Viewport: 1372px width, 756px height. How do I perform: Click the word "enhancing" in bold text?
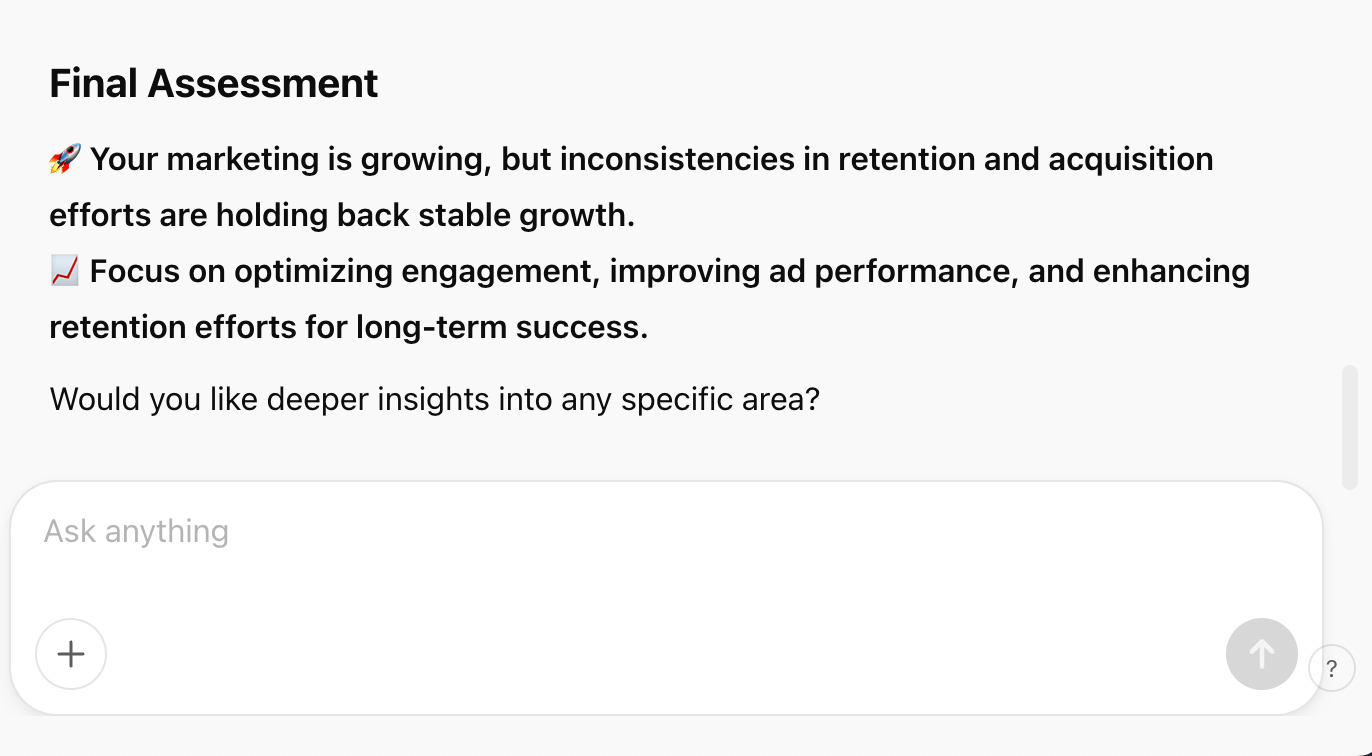tap(1171, 271)
